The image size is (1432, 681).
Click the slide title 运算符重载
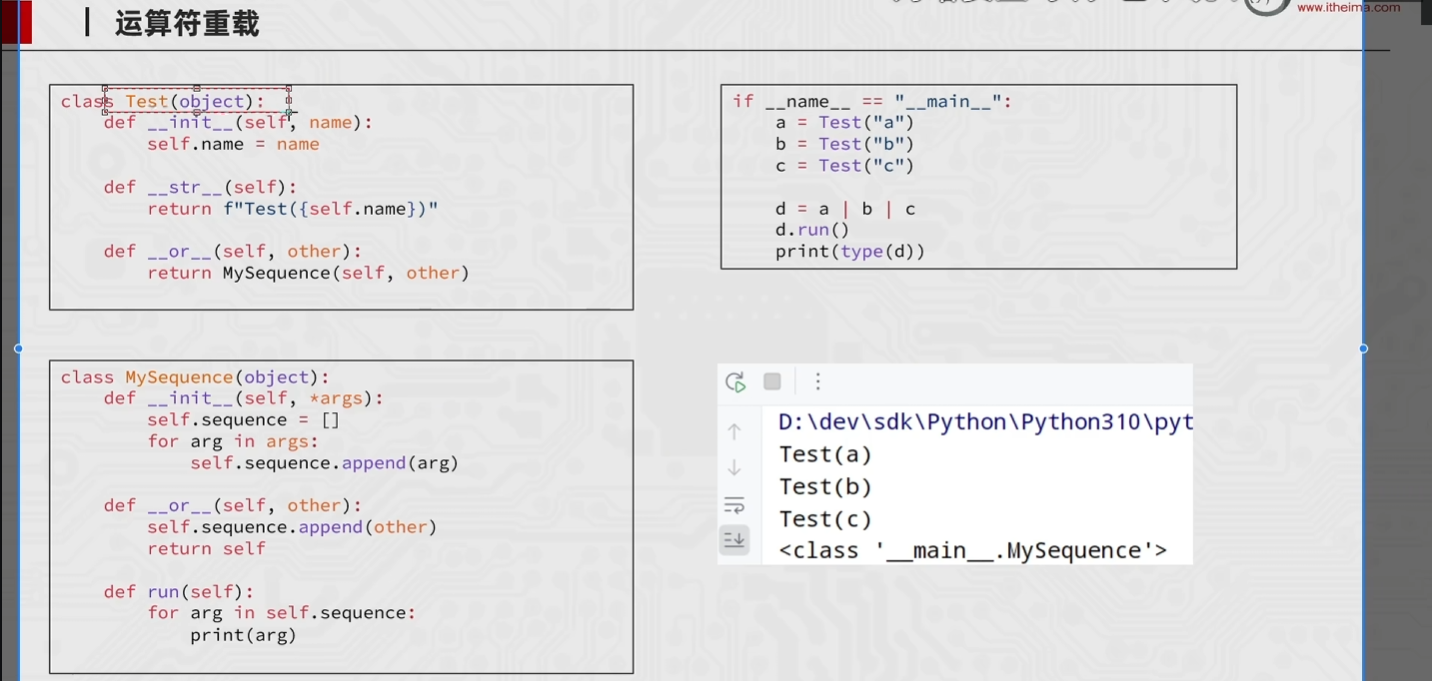pos(187,23)
